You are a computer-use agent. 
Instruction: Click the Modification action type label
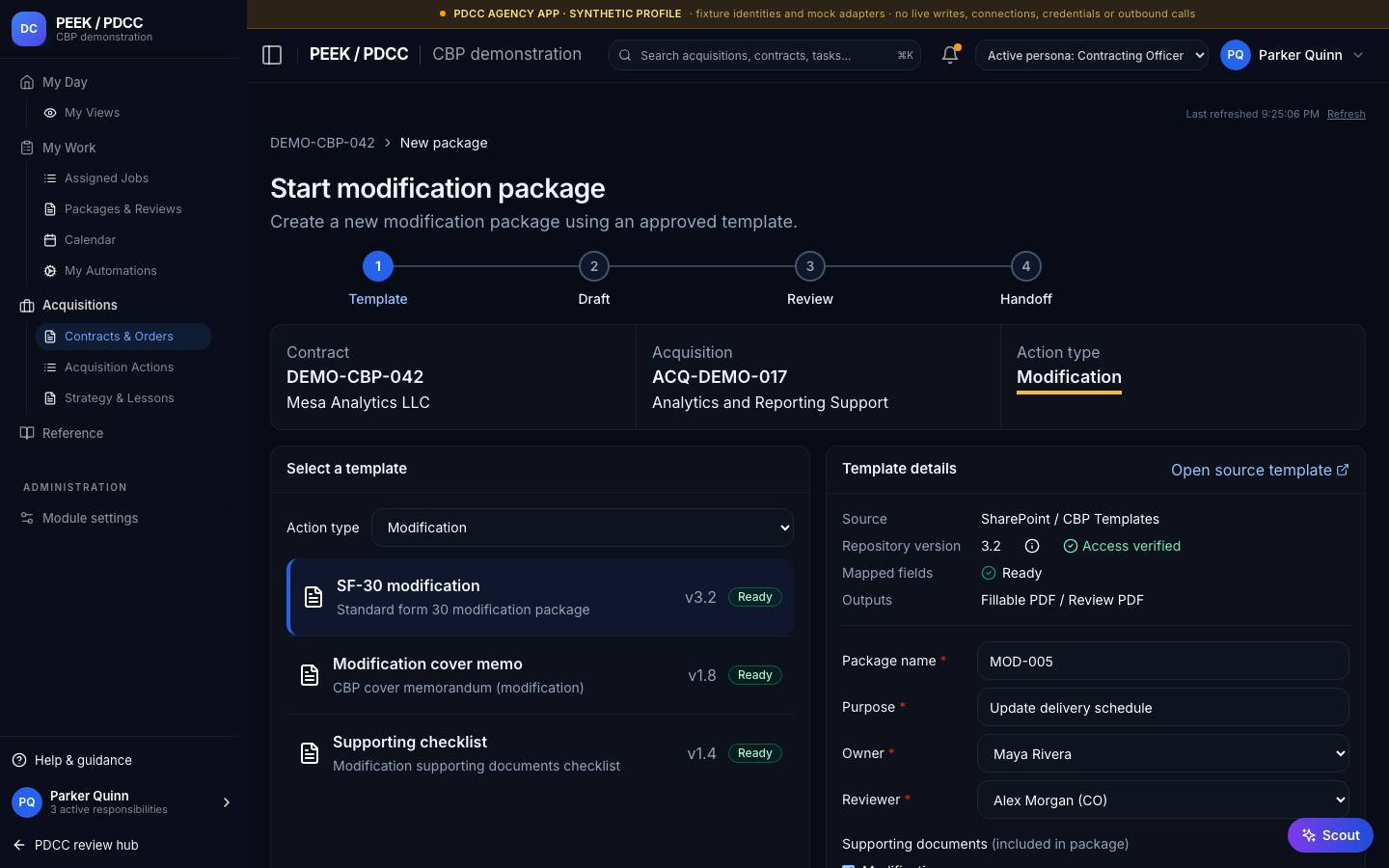[x=1069, y=377]
